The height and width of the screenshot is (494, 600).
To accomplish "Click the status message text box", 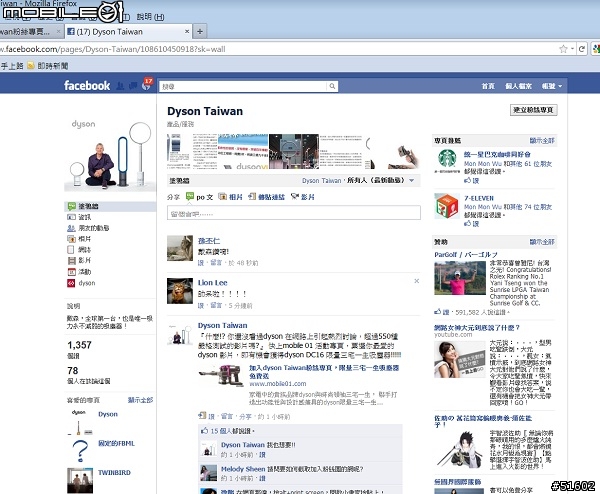I will pos(294,213).
